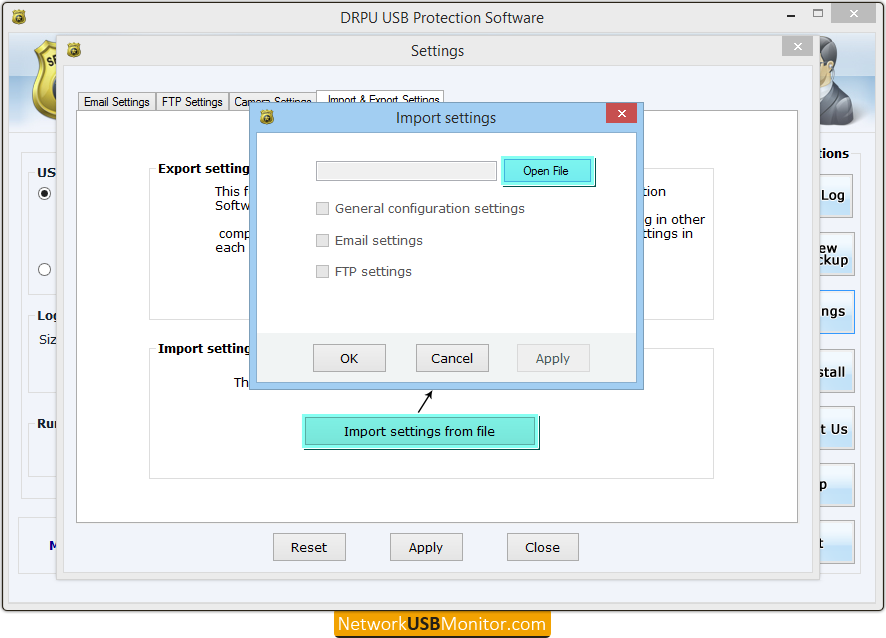This screenshot has width=886, height=638.
Task: Cancel the Import settings dialog
Action: 452,358
